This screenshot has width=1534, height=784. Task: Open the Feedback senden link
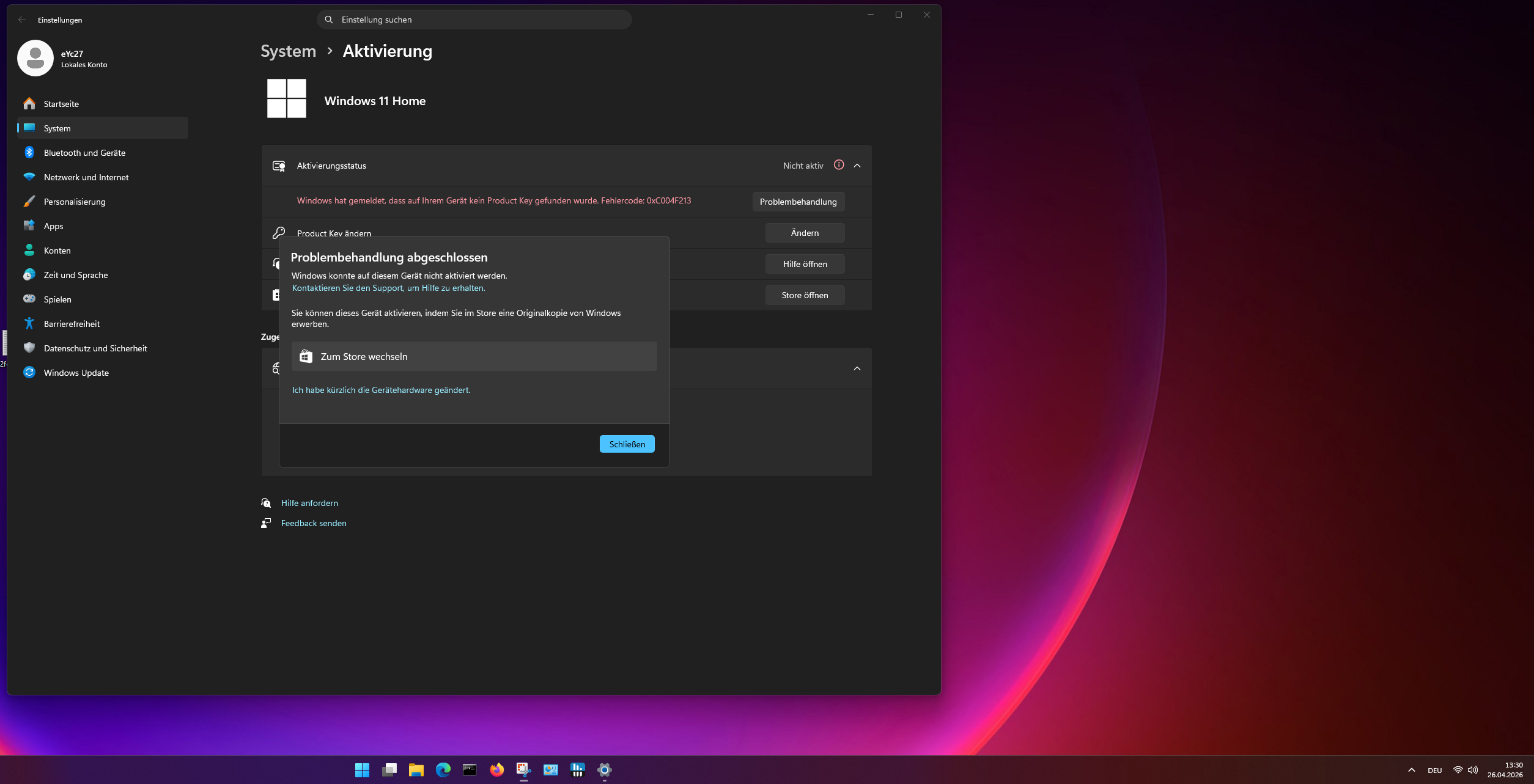tap(314, 523)
